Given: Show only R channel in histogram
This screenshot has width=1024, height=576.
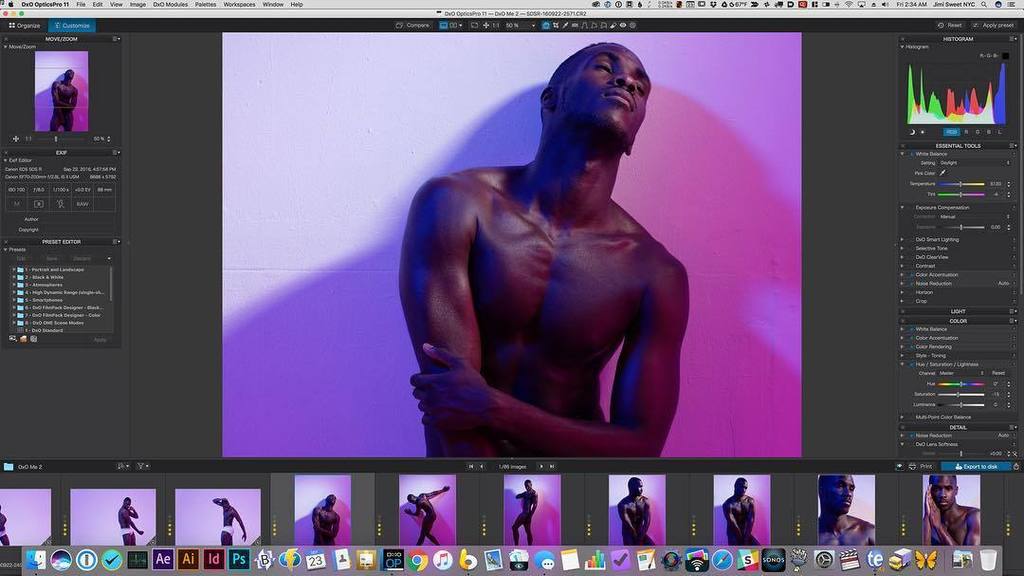Looking at the screenshot, I should (967, 132).
